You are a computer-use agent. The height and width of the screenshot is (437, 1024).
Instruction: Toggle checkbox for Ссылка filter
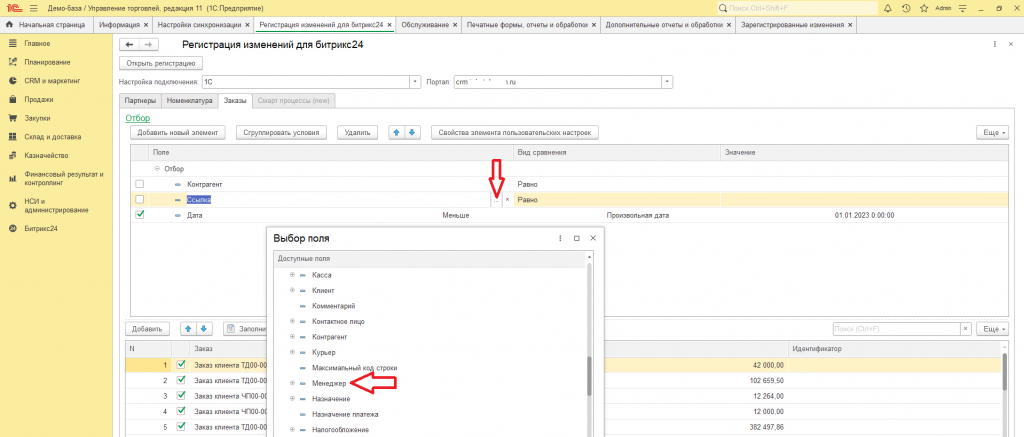pos(139,199)
